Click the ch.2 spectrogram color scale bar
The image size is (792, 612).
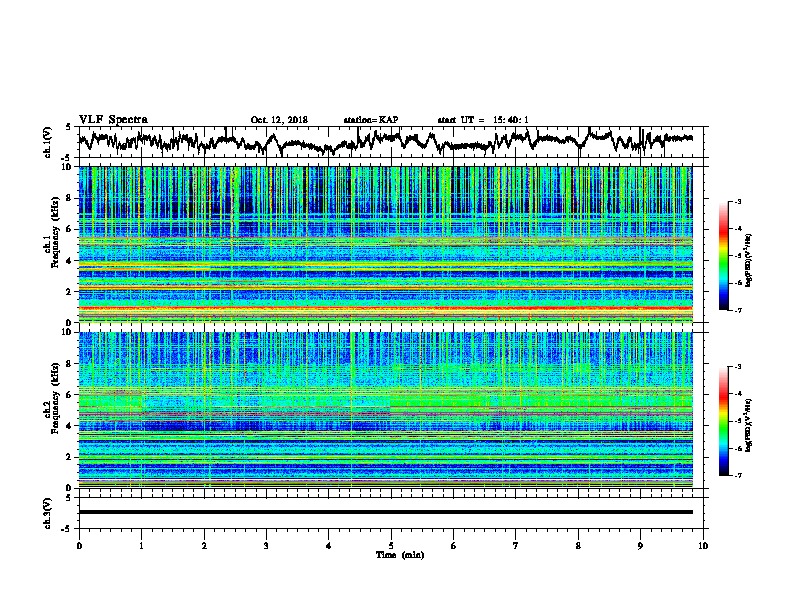click(x=723, y=421)
